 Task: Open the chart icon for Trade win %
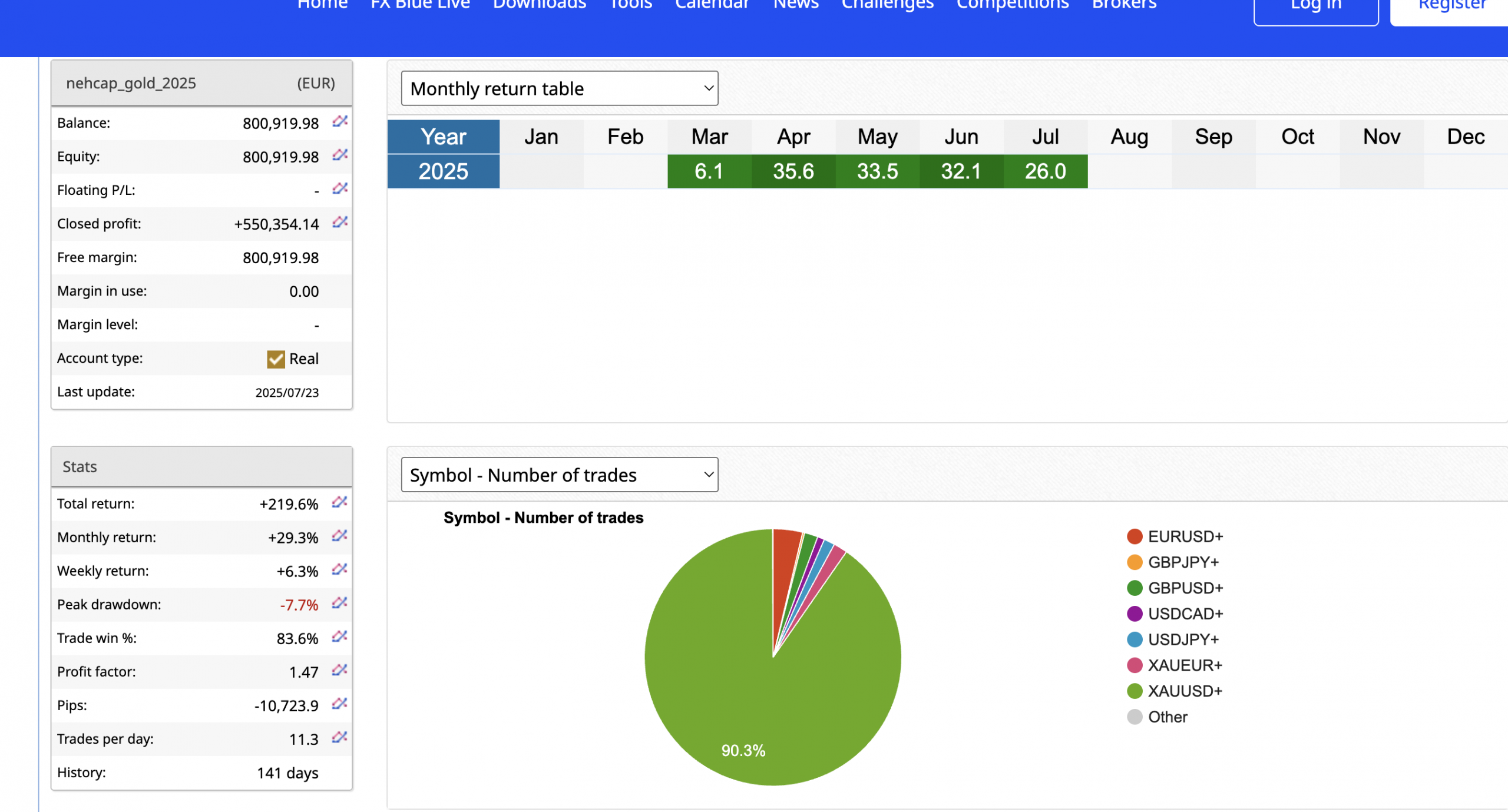(339, 637)
